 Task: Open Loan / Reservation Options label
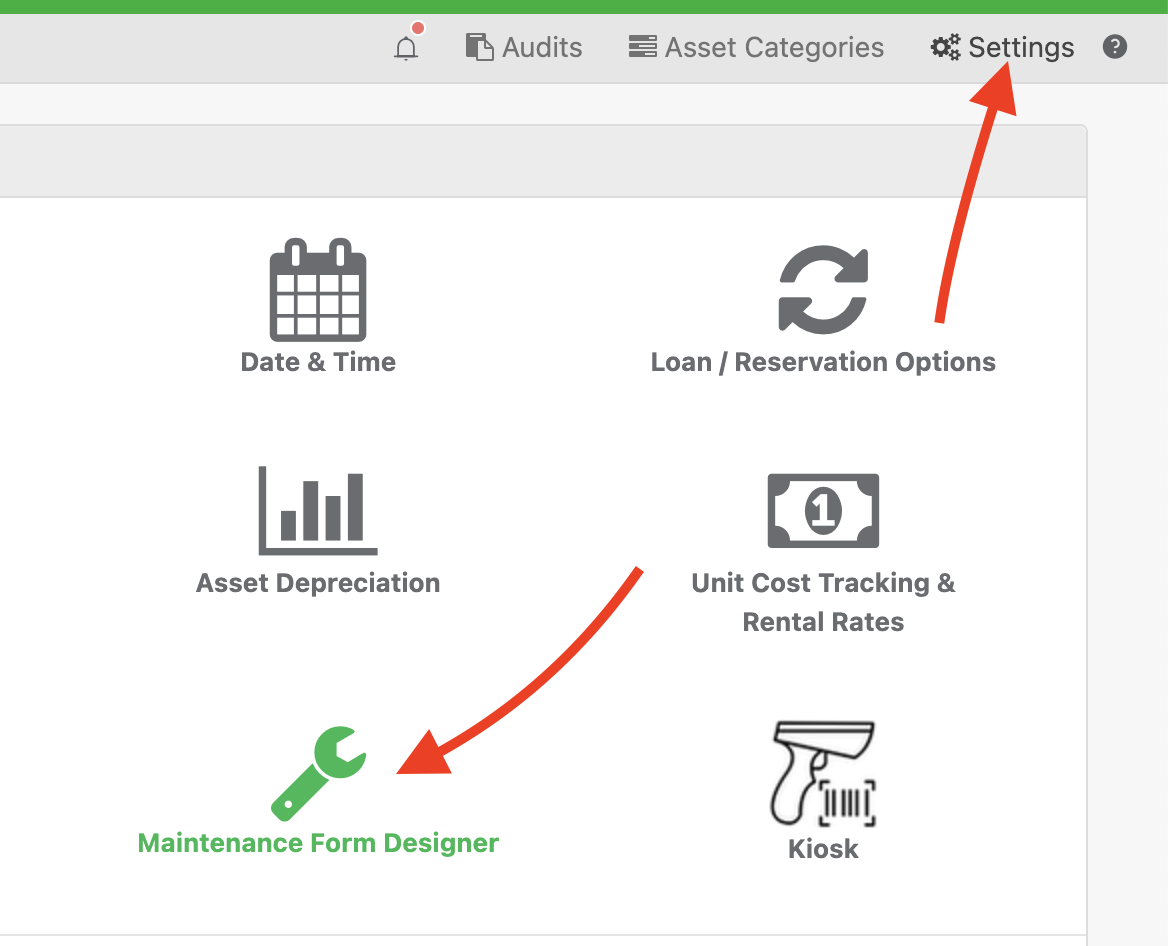[x=823, y=362]
